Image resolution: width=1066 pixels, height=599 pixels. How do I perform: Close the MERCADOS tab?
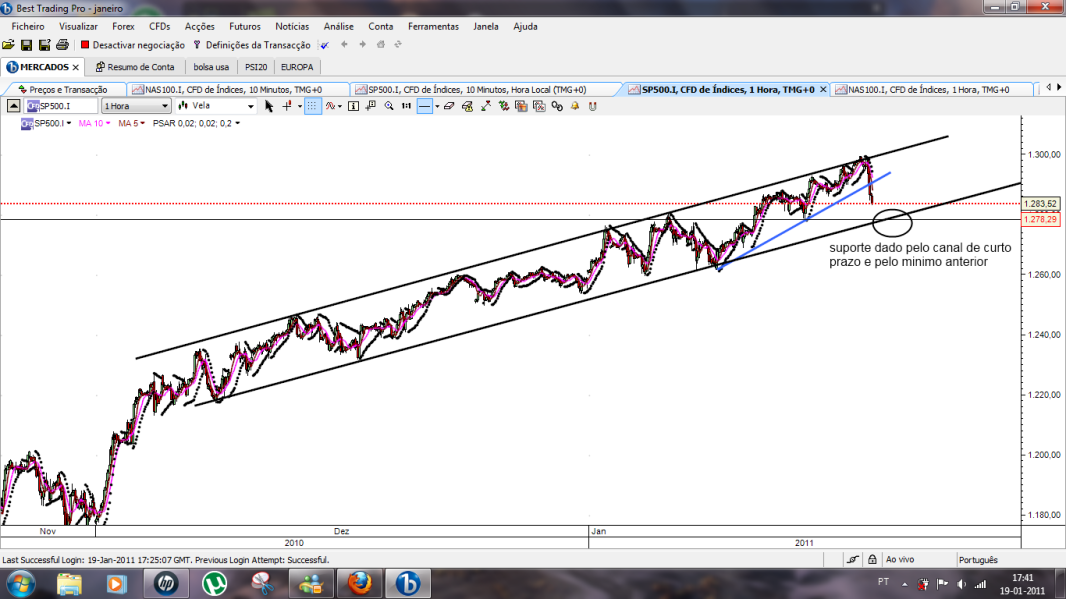pyautogui.click(x=75, y=67)
